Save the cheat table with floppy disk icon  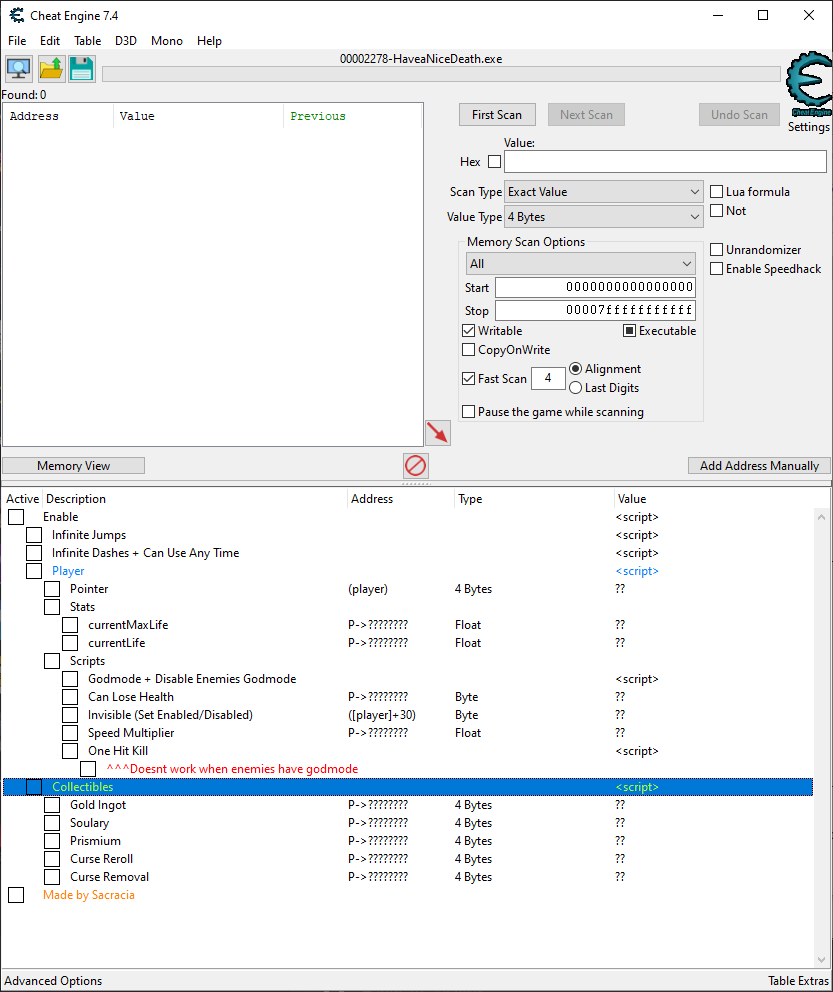tap(81, 68)
